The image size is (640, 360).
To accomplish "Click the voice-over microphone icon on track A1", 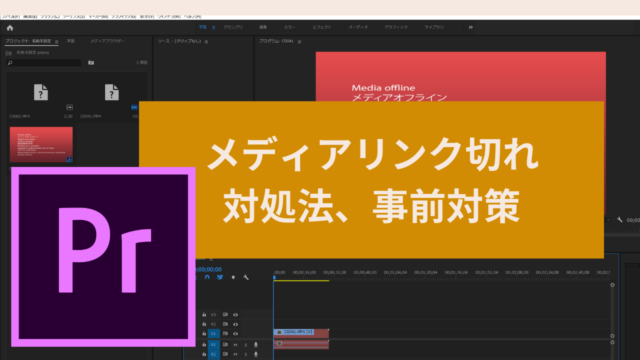I will click(256, 345).
